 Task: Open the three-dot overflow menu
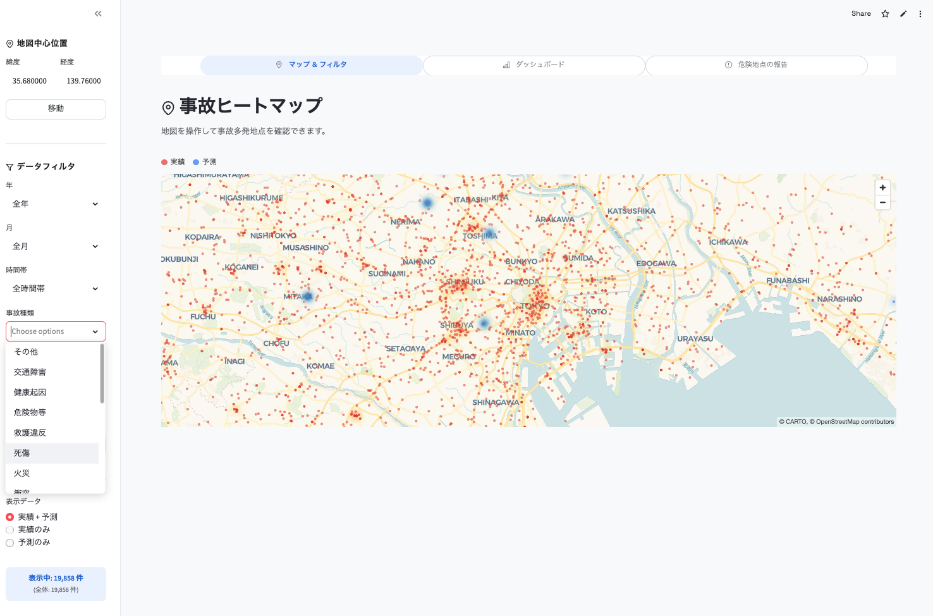tap(920, 14)
